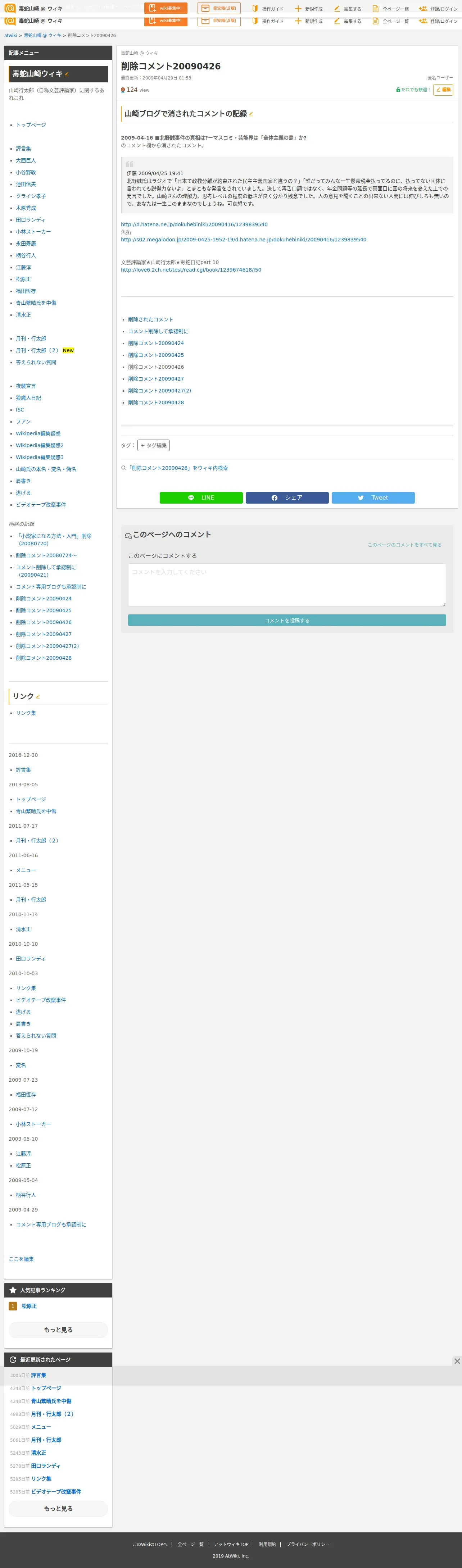Open Wikipedia編集疑惑2 in the sidebar
Viewport: 462px width, 1568px height.
click(40, 446)
